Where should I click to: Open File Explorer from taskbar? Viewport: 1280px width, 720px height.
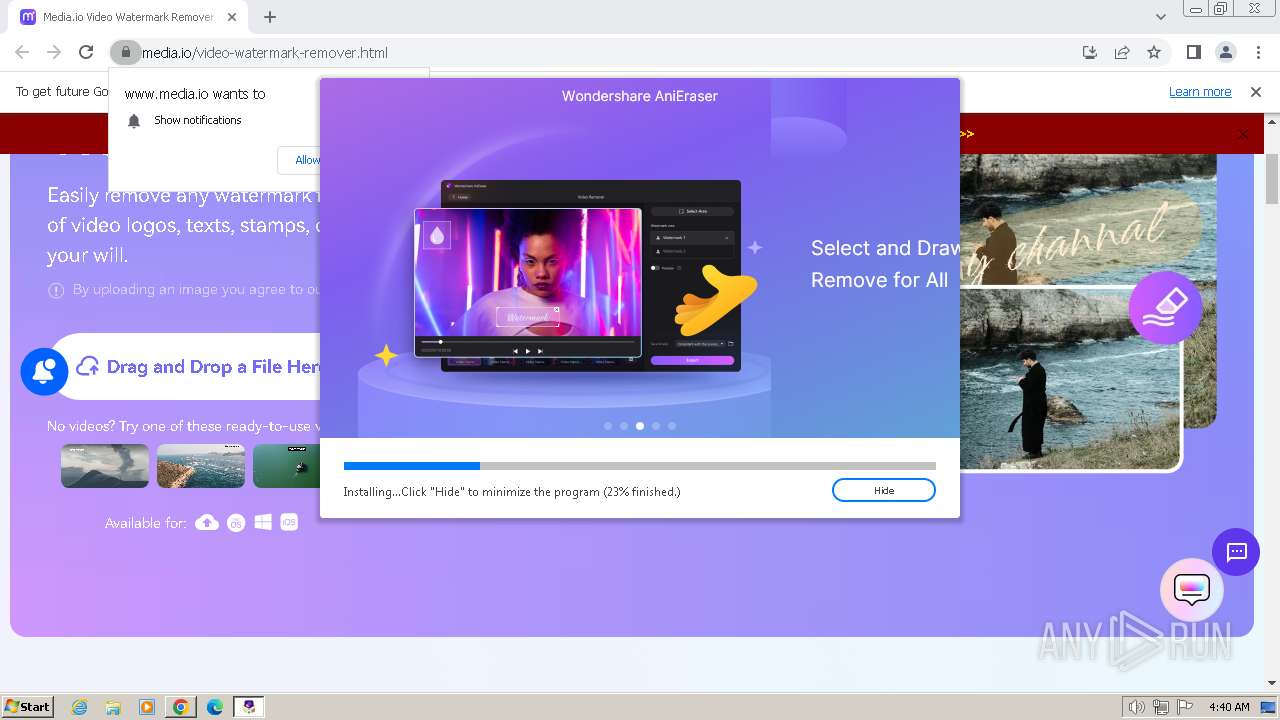(x=113, y=707)
